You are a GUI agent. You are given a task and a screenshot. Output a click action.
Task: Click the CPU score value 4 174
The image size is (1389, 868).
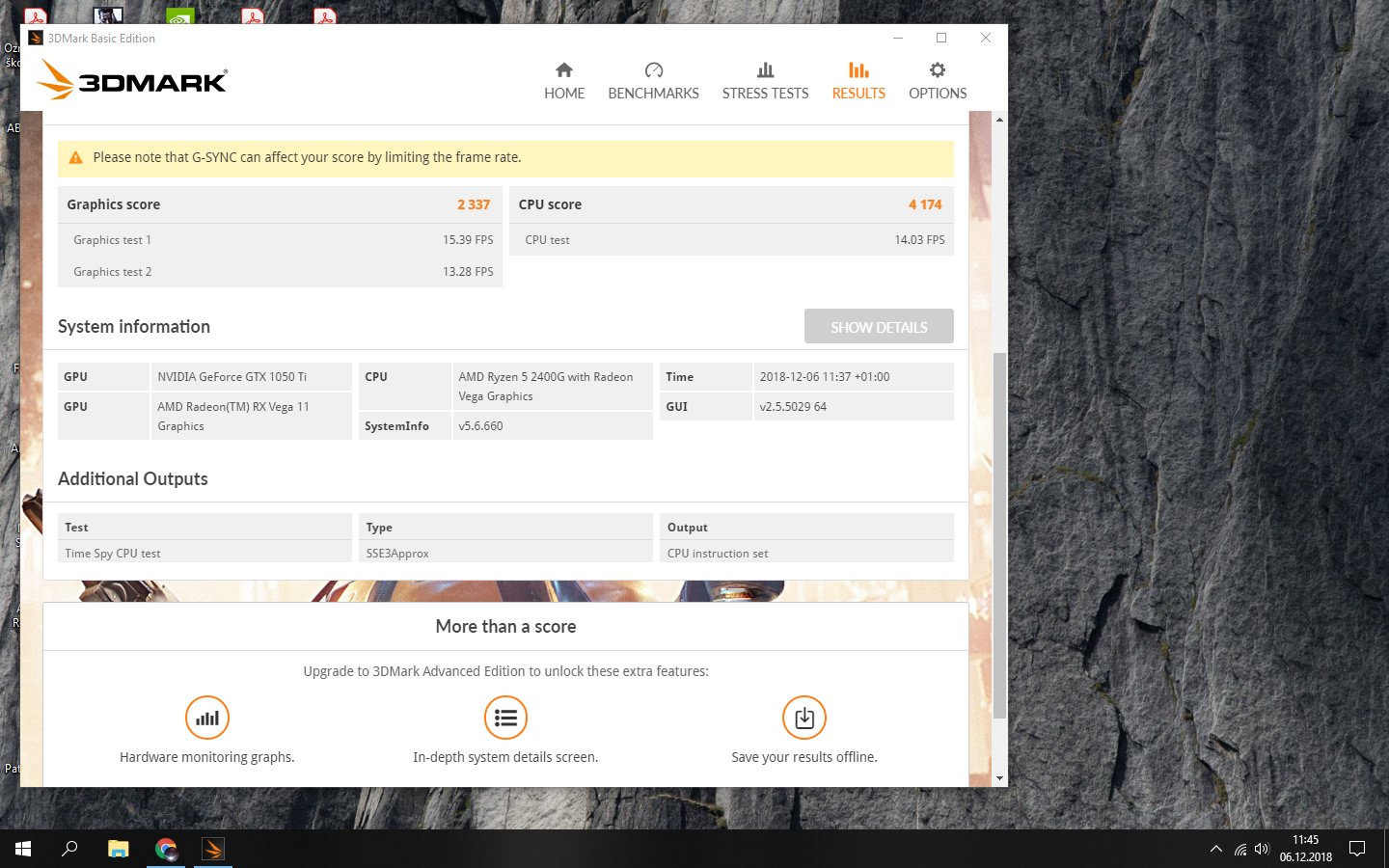pyautogui.click(x=925, y=204)
